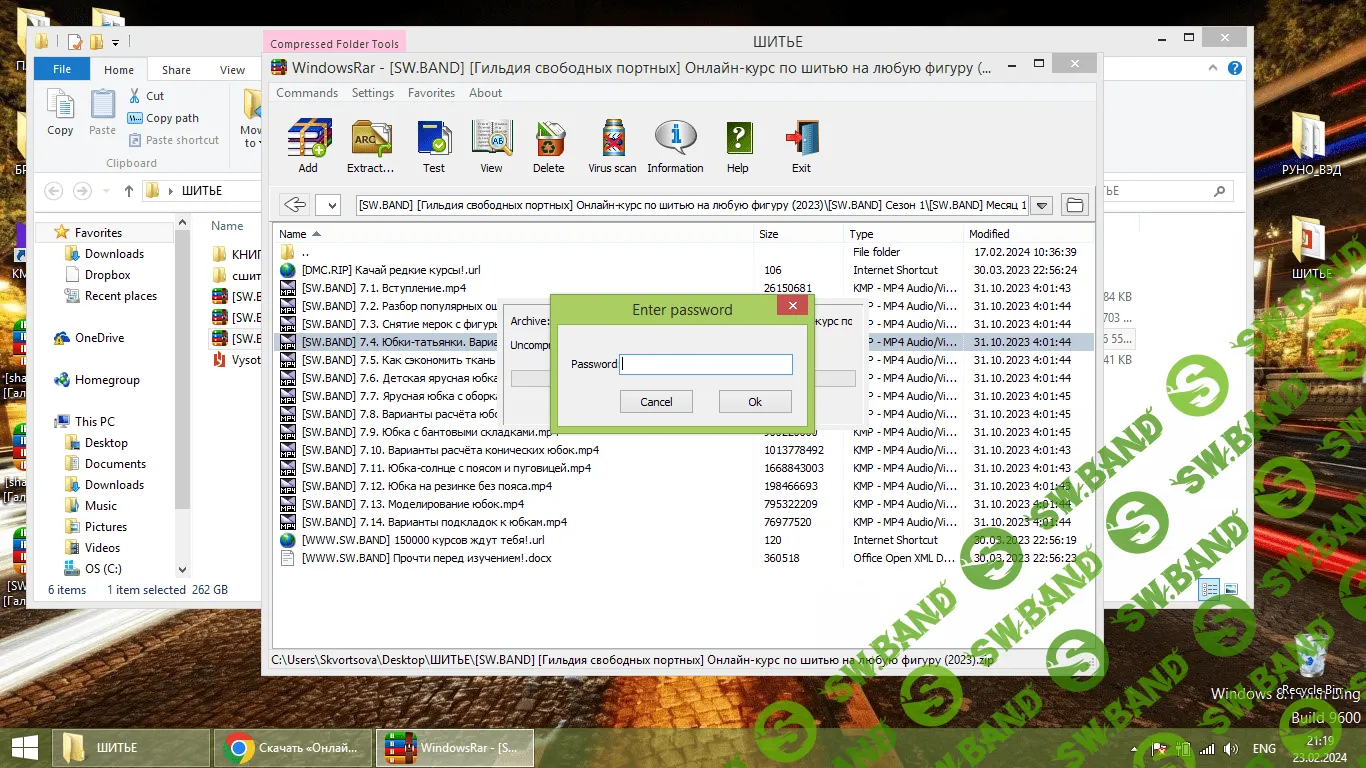The height and width of the screenshot is (768, 1366).
Task: Open the Favorites menu
Action: pos(431,93)
